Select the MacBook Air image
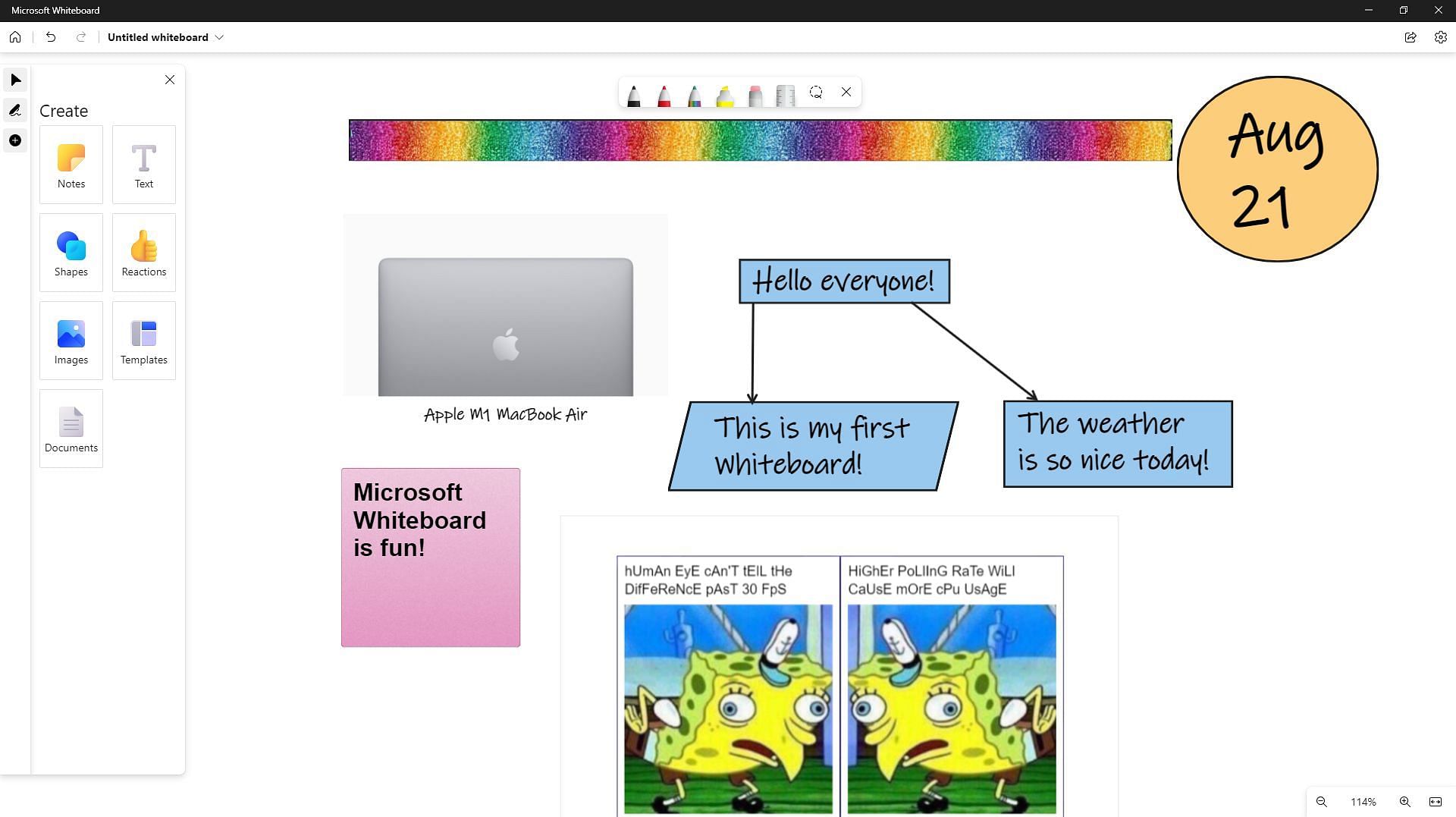Screen dimensions: 1456x817 pyautogui.click(x=505, y=305)
